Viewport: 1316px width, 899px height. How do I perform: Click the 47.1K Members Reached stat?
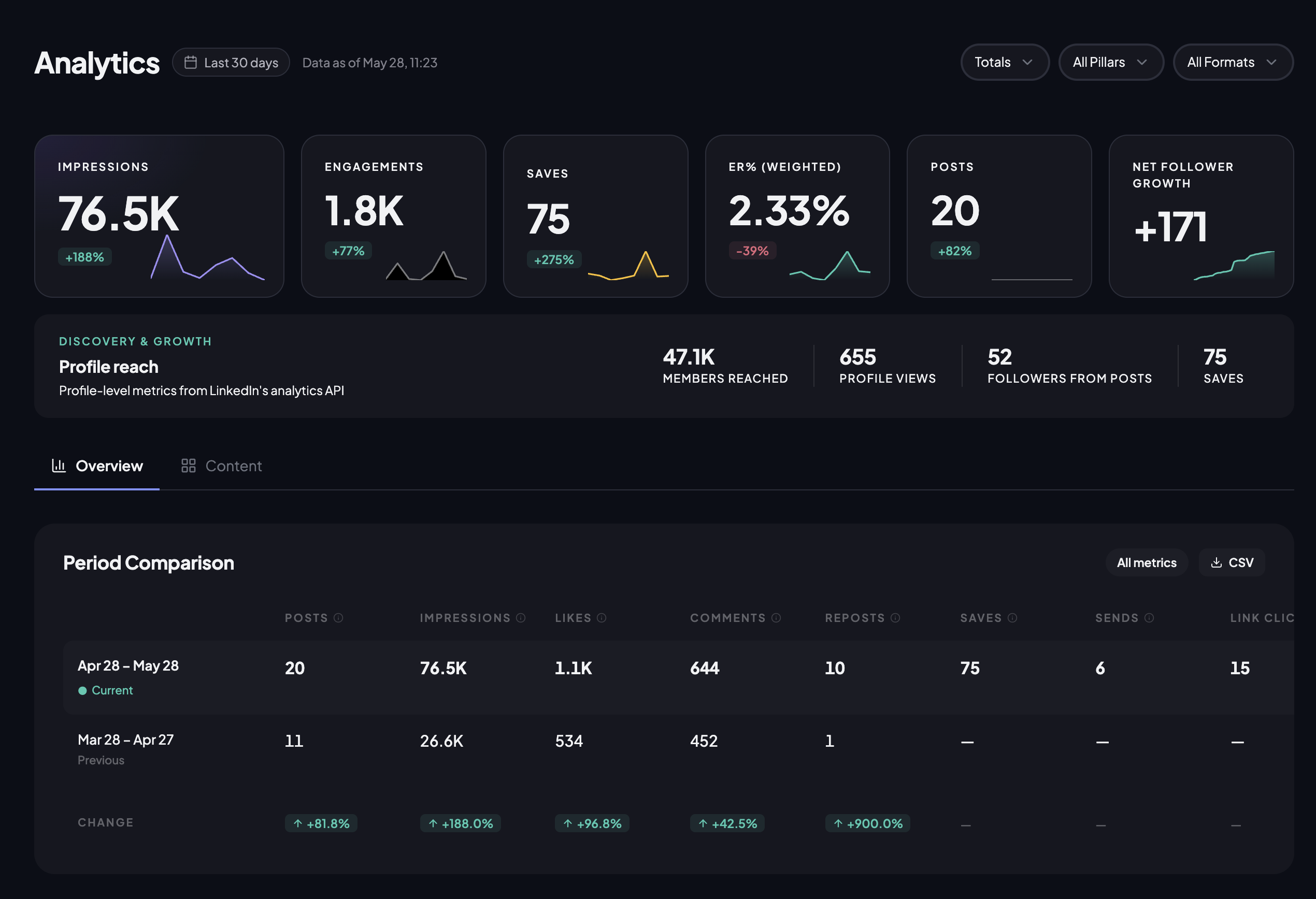[x=725, y=366]
